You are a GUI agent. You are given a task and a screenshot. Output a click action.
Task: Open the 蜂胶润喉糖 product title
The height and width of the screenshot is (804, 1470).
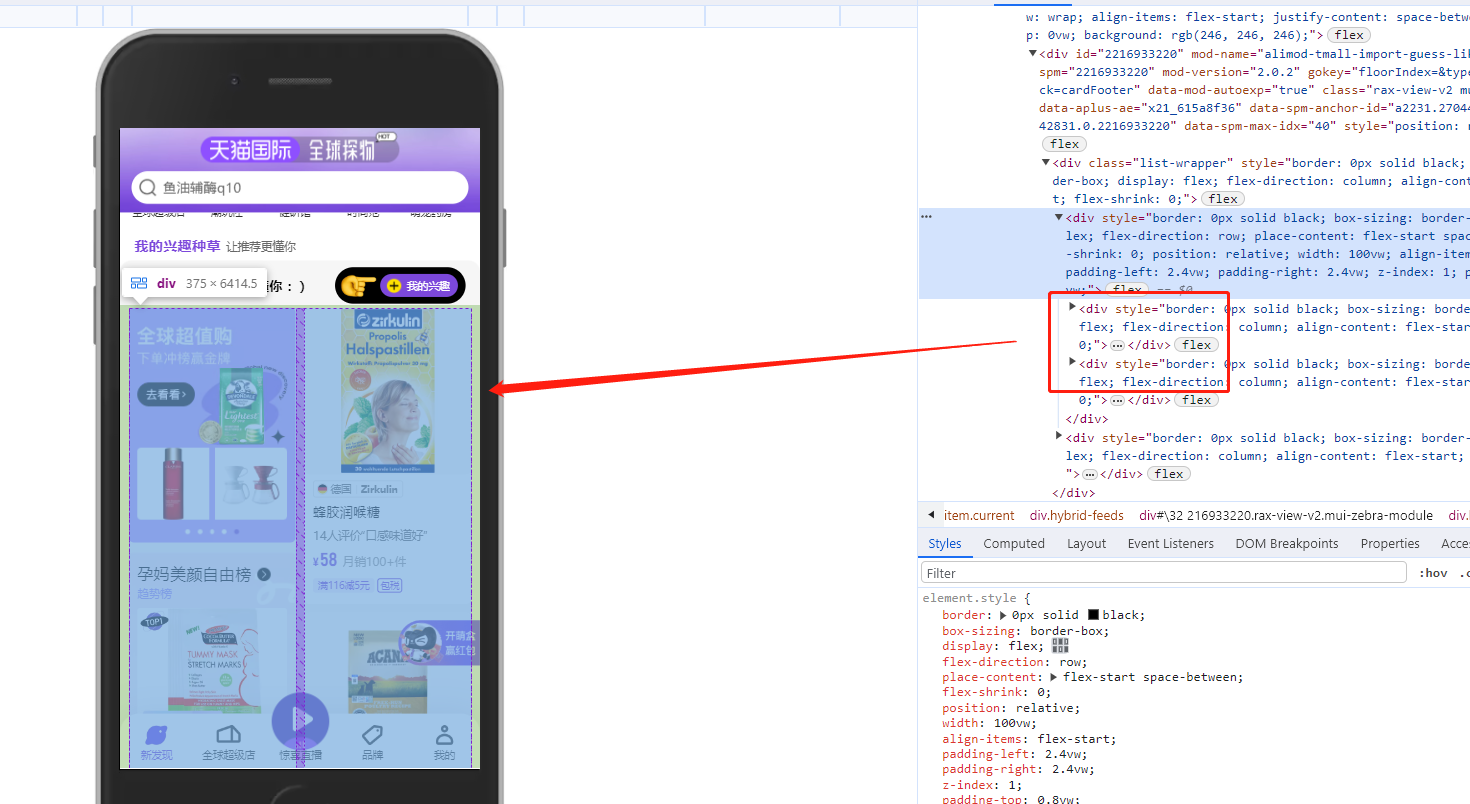pos(346,512)
